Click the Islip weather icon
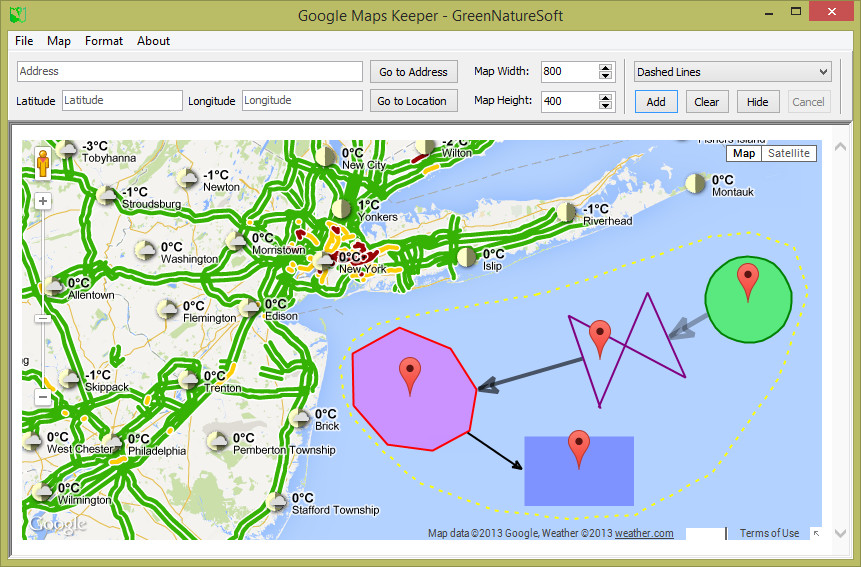Screen dimensions: 861x567 pos(467,257)
